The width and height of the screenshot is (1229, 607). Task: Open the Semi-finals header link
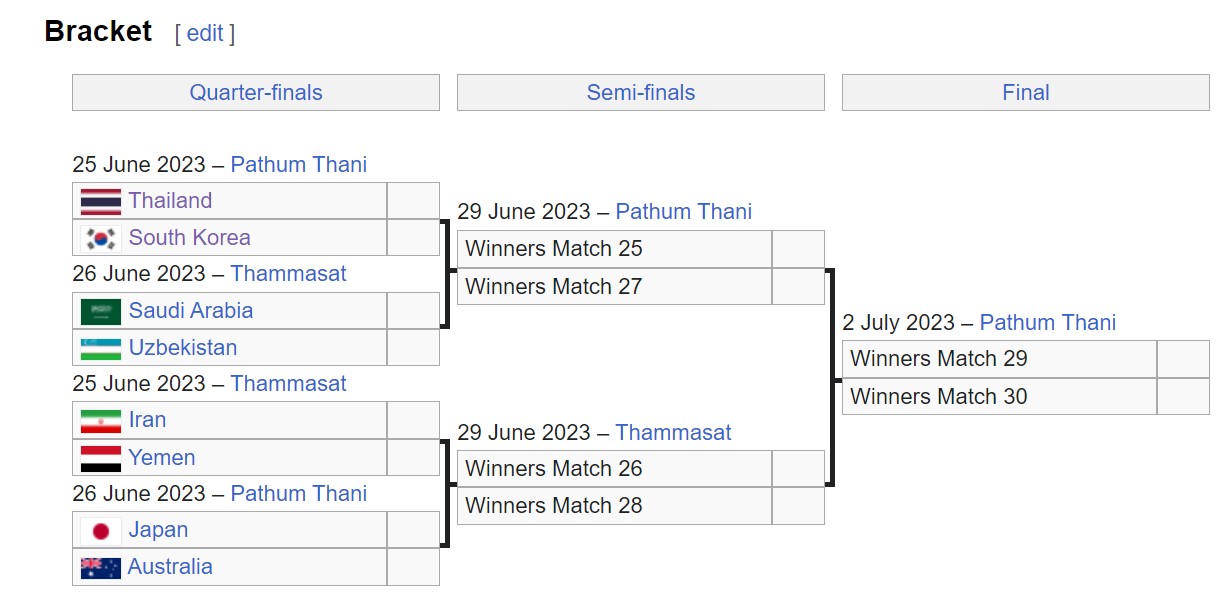point(641,93)
